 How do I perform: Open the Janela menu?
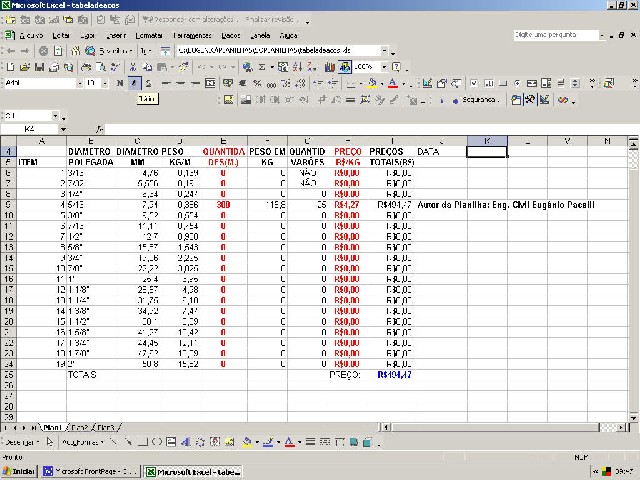(260, 36)
